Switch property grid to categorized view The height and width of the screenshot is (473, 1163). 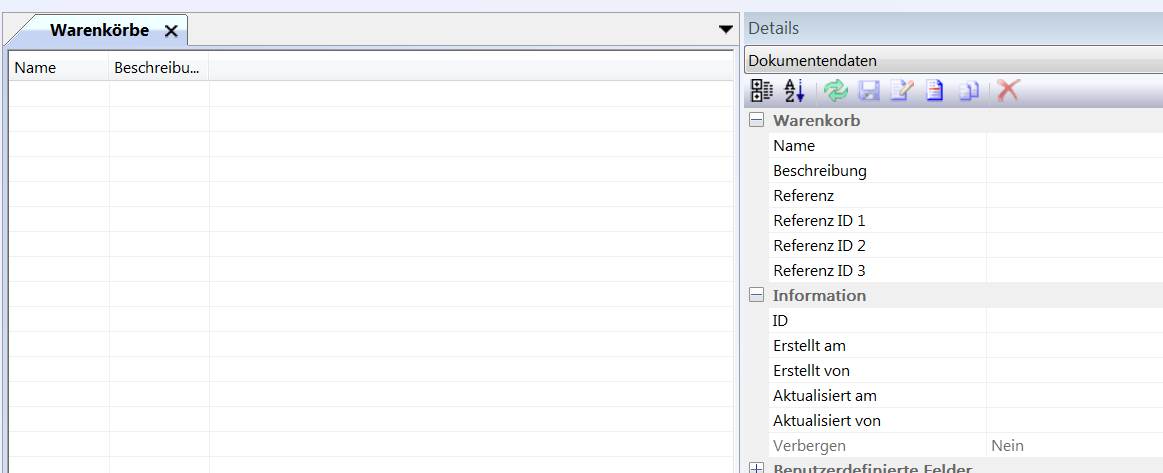point(762,91)
